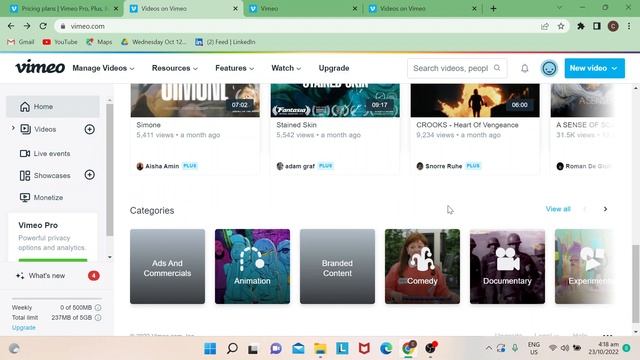Open the notifications bell
The image size is (640, 360).
(524, 68)
